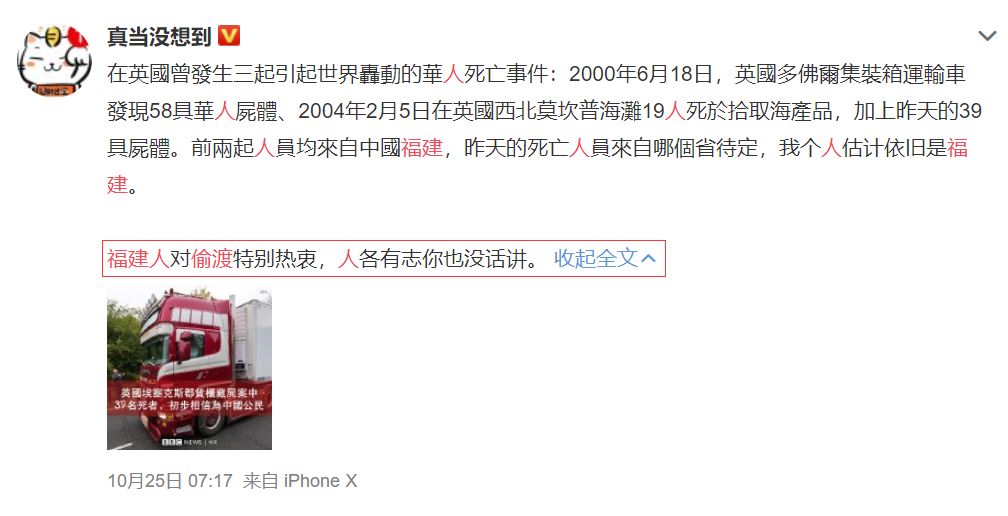Open the post options chevron at top right
This screenshot has height=516, width=1008.
point(987,36)
